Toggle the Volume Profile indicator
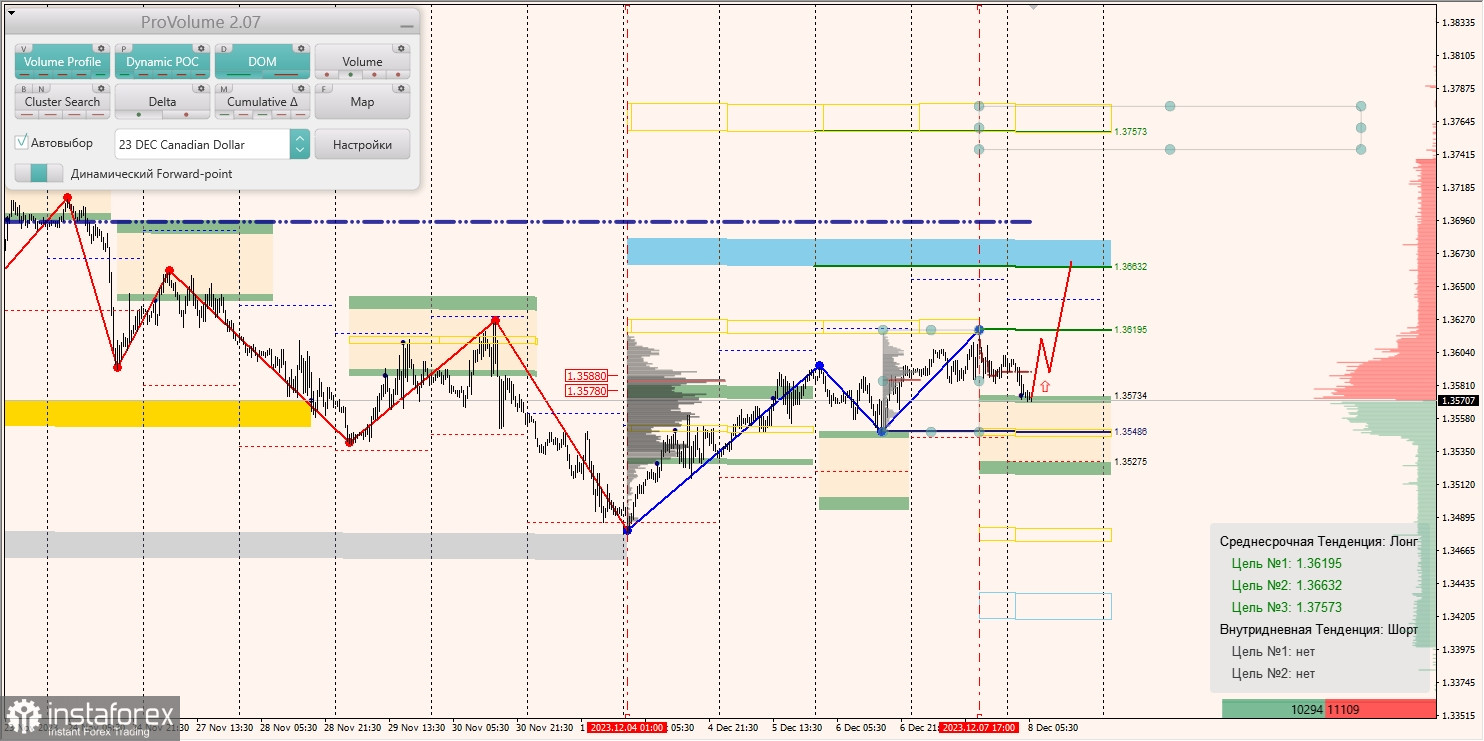The height and width of the screenshot is (741, 1484). [x=62, y=62]
